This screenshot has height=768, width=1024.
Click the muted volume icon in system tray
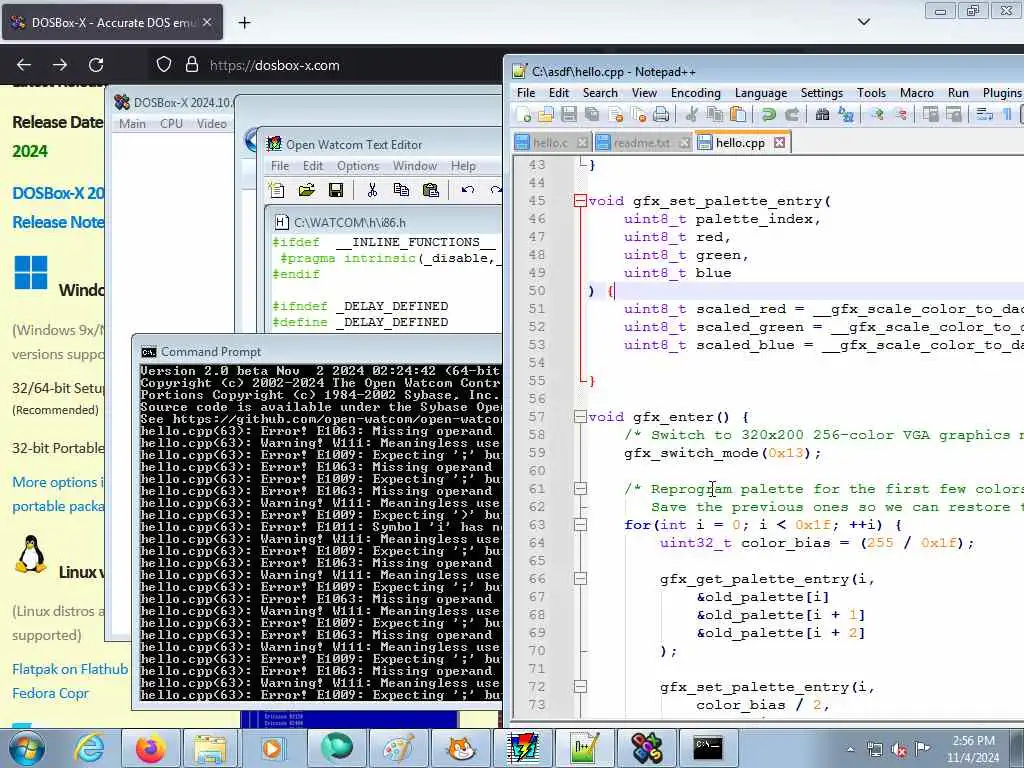(899, 750)
